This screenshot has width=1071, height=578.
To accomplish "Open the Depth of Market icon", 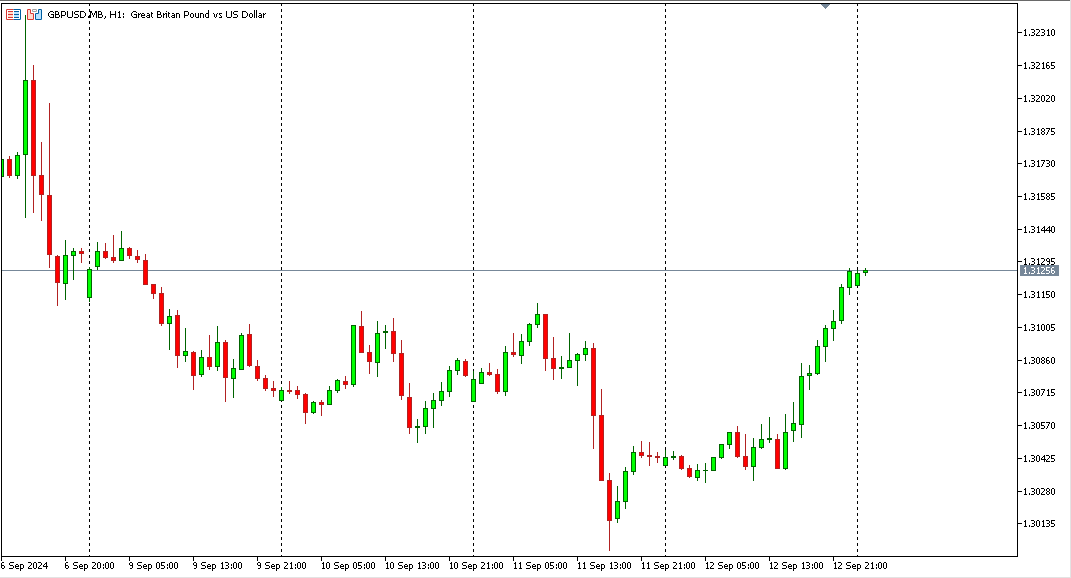I will (13, 14).
